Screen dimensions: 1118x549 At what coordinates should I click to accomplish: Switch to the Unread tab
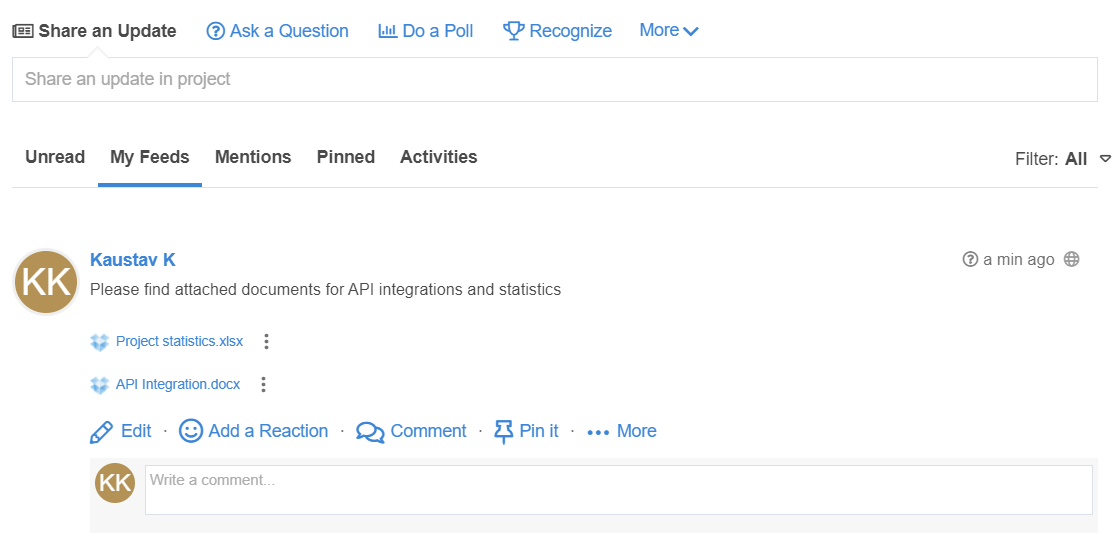55,157
